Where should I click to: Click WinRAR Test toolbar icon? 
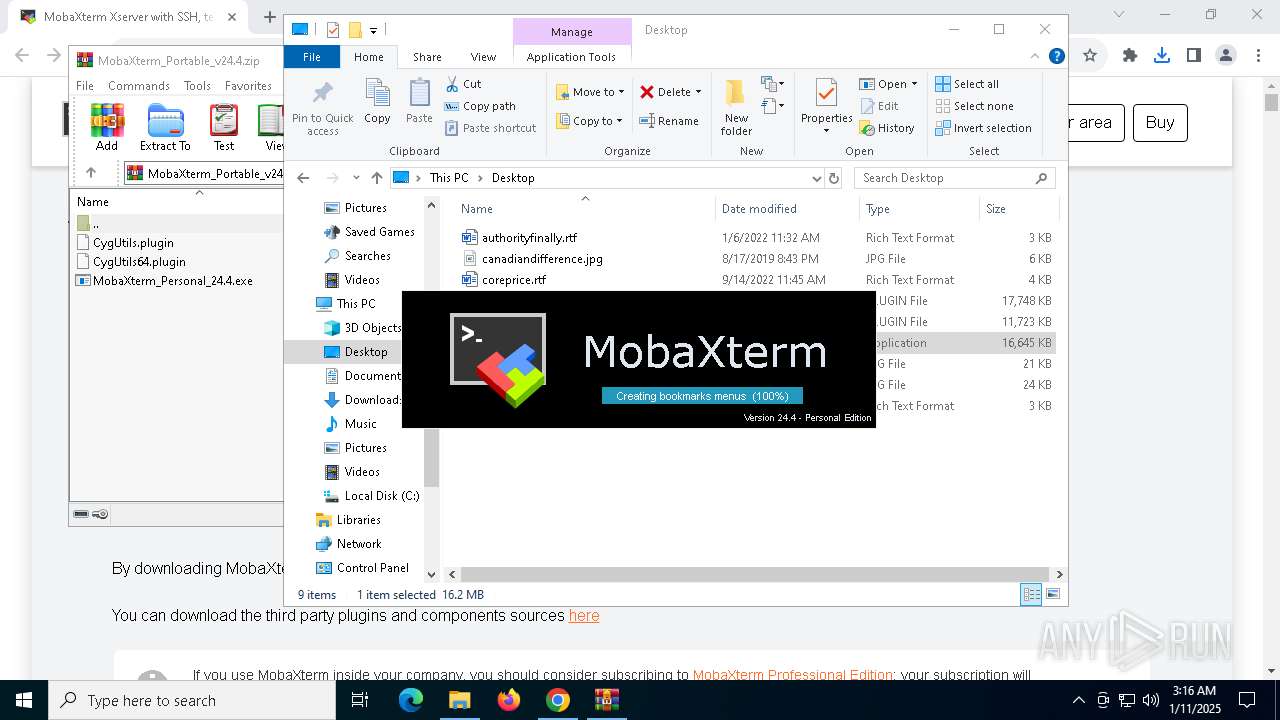tap(224, 127)
